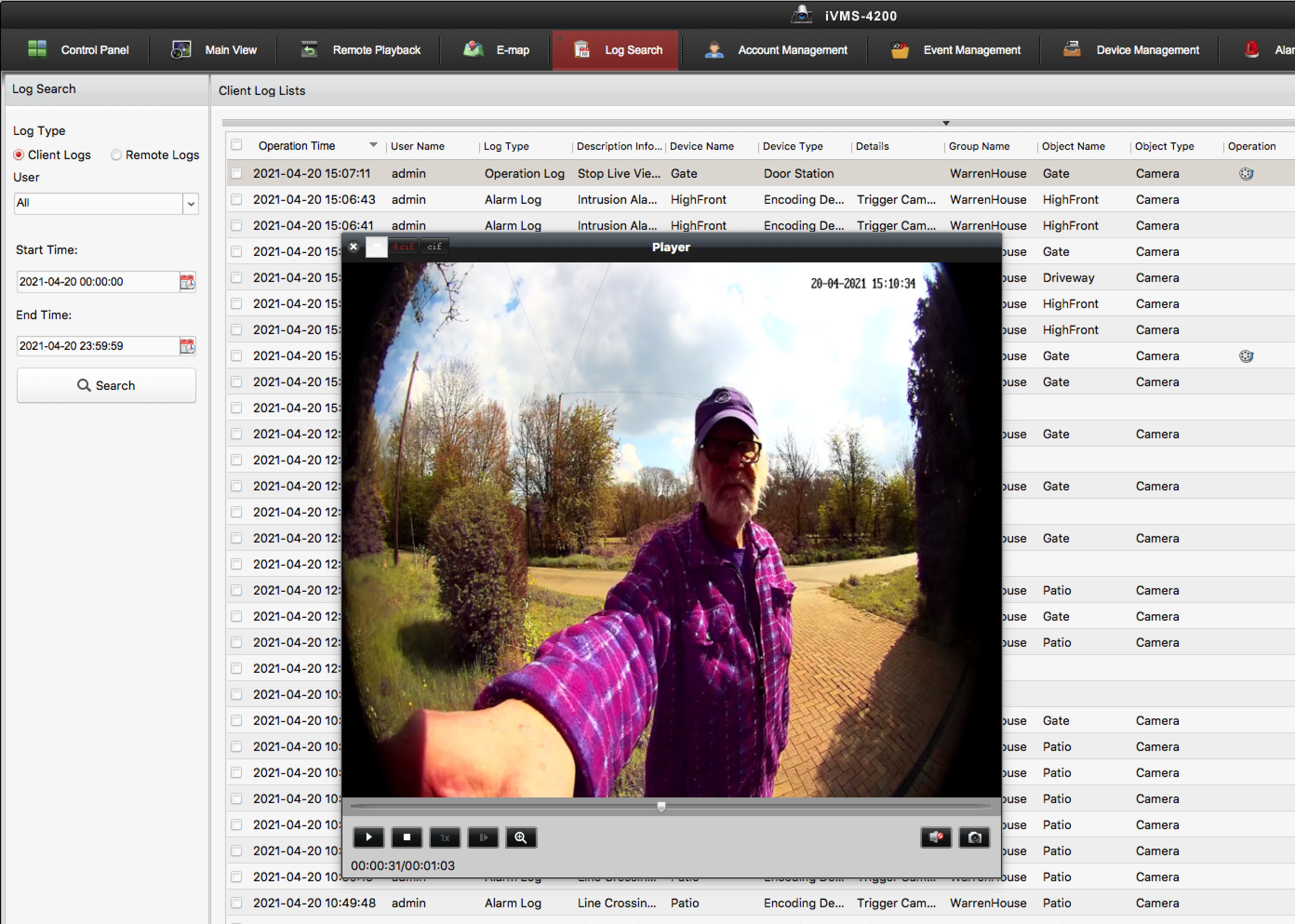Image resolution: width=1295 pixels, height=924 pixels.
Task: Check the select-all checkbox in the table header
Action: point(237,145)
